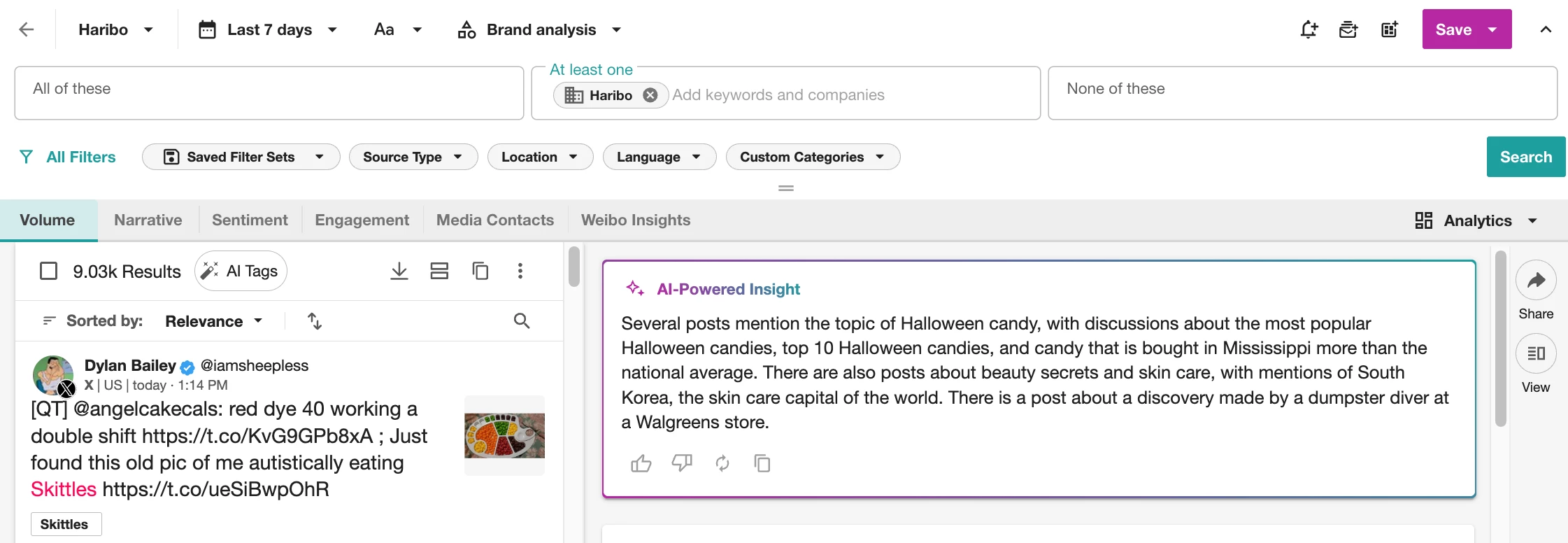
Task: Switch to the Weibo Insights tab
Action: pyautogui.click(x=636, y=220)
